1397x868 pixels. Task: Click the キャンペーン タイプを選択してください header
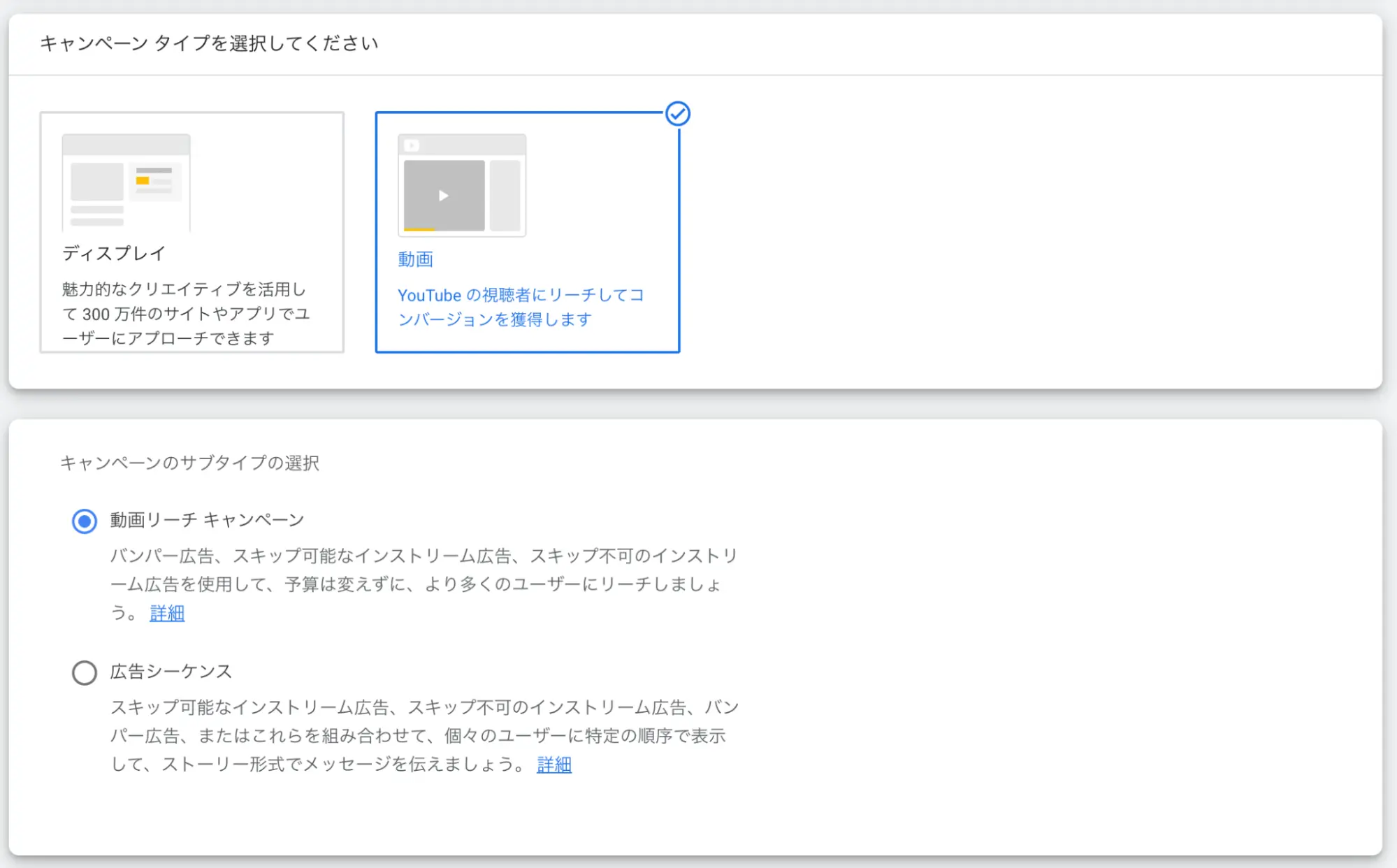click(x=209, y=43)
